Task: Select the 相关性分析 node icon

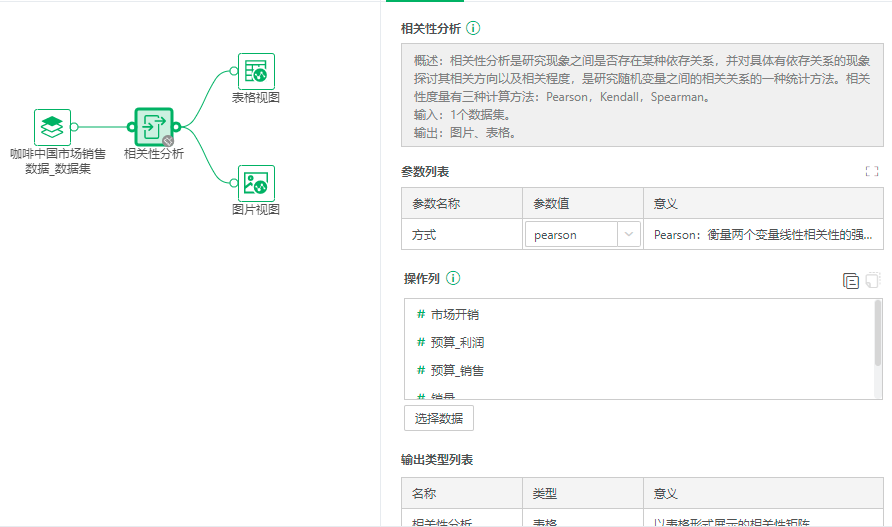Action: tap(154, 127)
